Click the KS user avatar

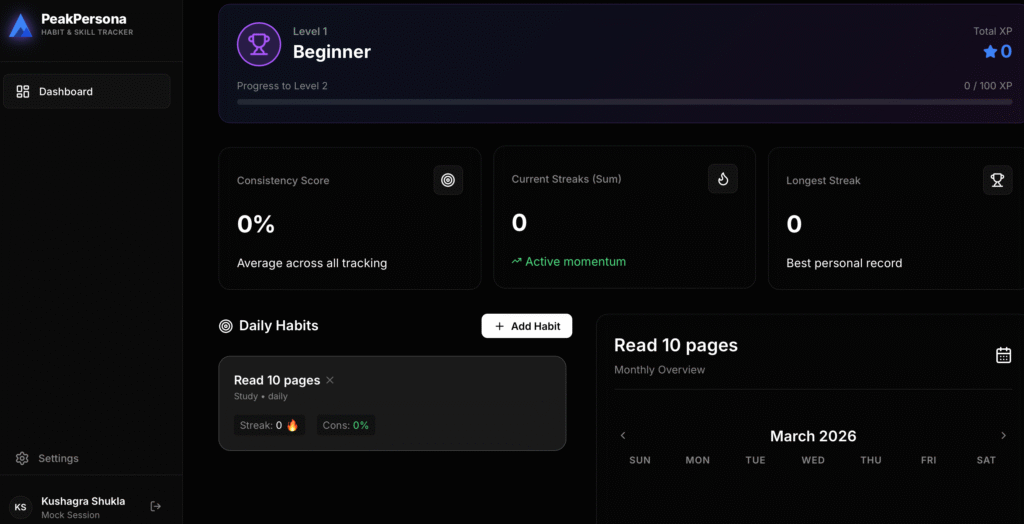click(20, 507)
